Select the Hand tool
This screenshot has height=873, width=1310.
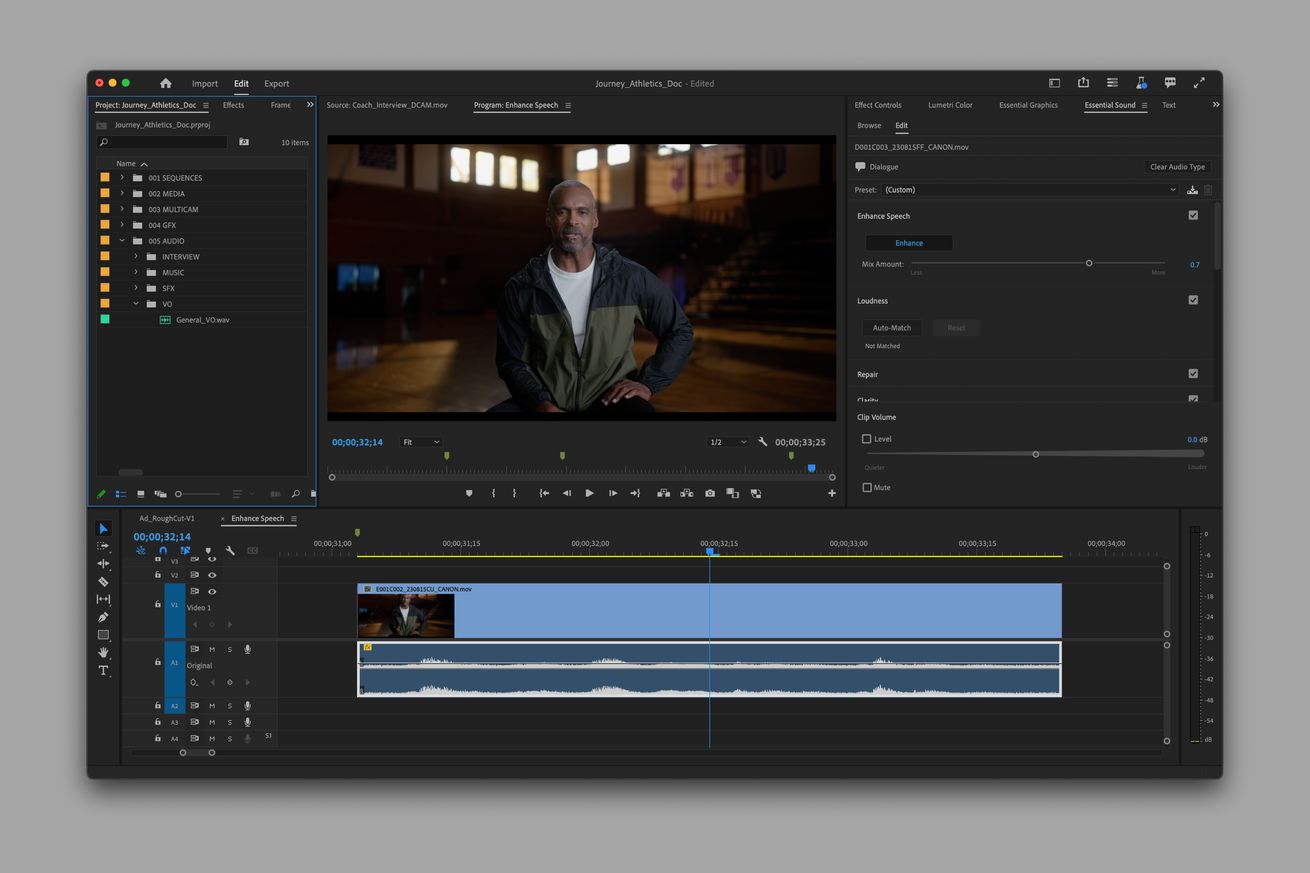click(103, 652)
